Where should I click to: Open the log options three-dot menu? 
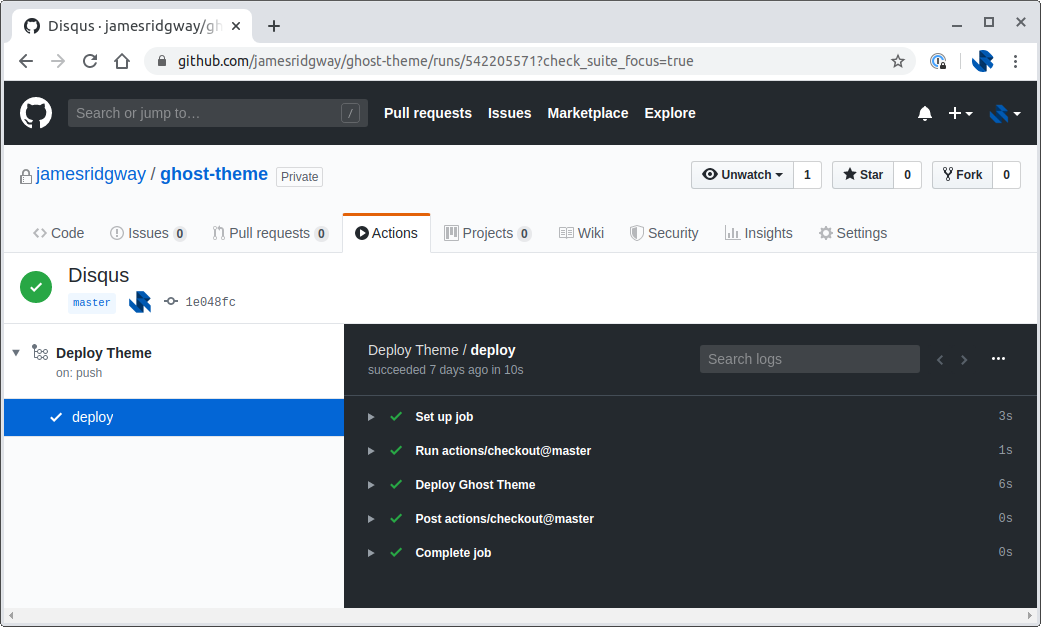click(x=998, y=359)
